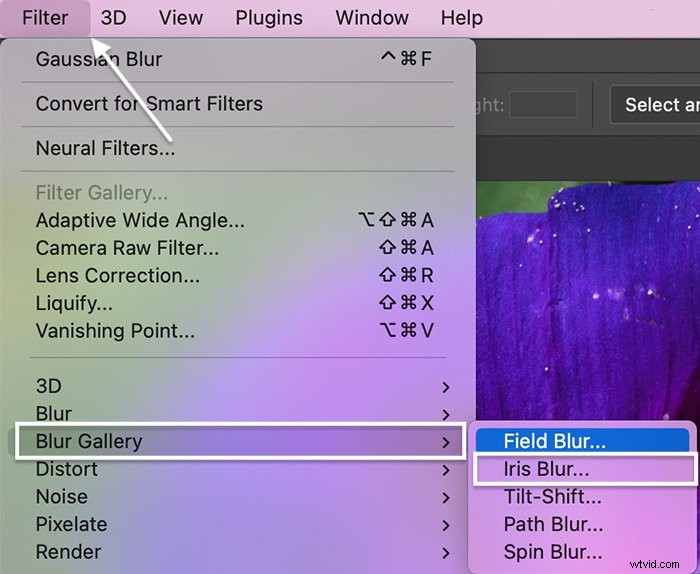This screenshot has width=700, height=574.
Task: Open the Window menu
Action: click(x=372, y=18)
